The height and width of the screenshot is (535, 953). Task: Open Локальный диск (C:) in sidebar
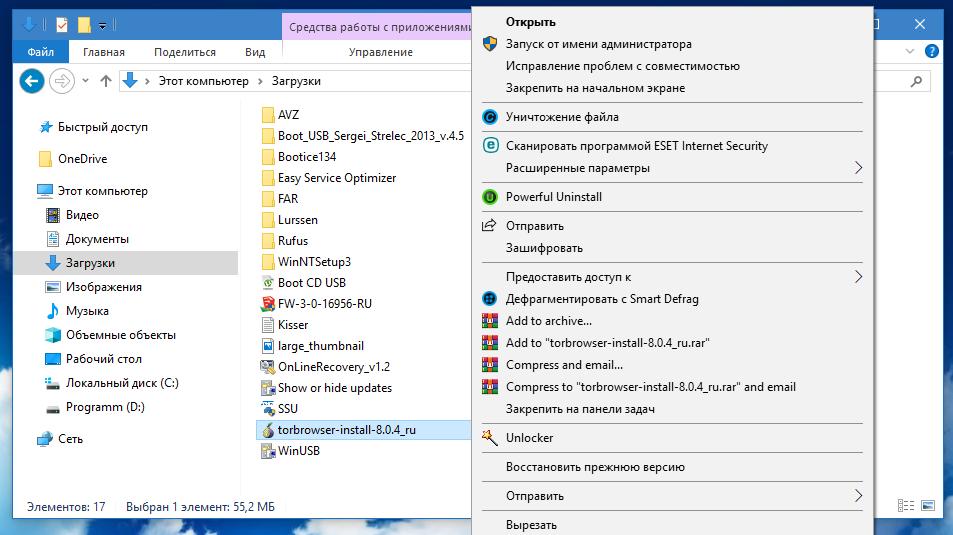122,383
